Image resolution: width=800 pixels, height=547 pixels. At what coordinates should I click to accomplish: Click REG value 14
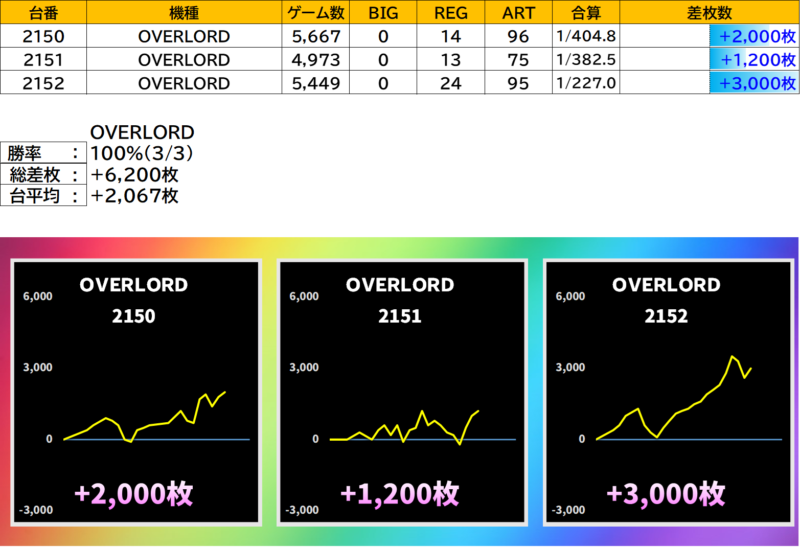tap(451, 36)
